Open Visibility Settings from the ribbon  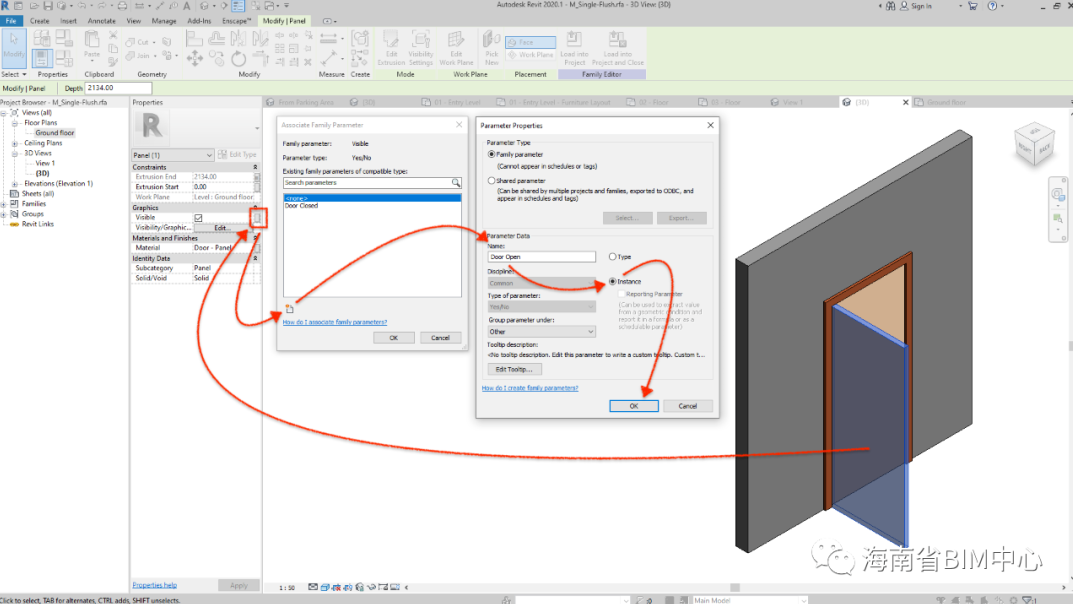pos(421,46)
